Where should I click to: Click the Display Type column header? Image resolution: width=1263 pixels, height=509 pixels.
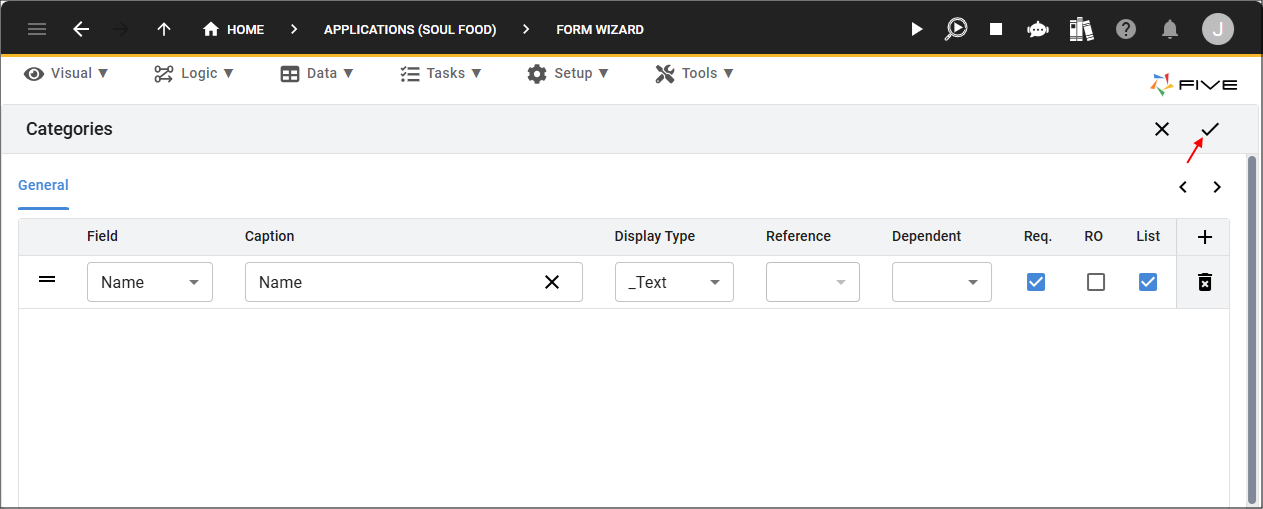[x=655, y=237]
